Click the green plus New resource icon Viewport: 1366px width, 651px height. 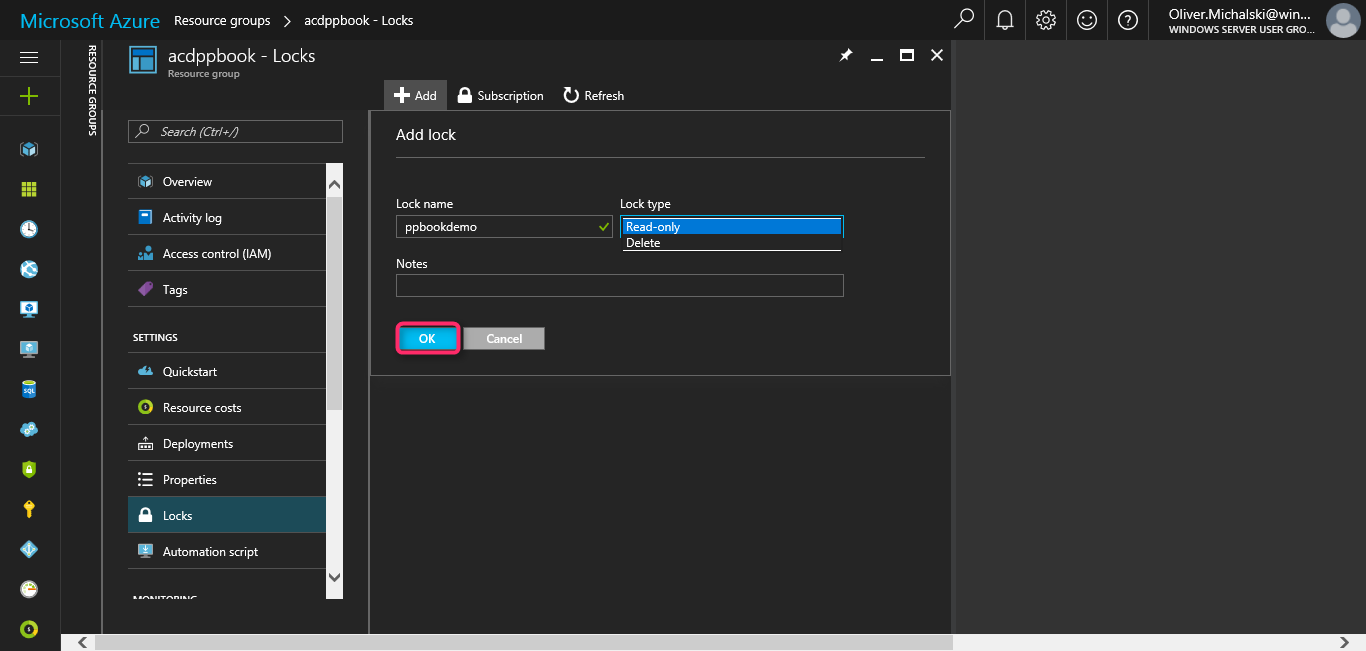(x=29, y=96)
